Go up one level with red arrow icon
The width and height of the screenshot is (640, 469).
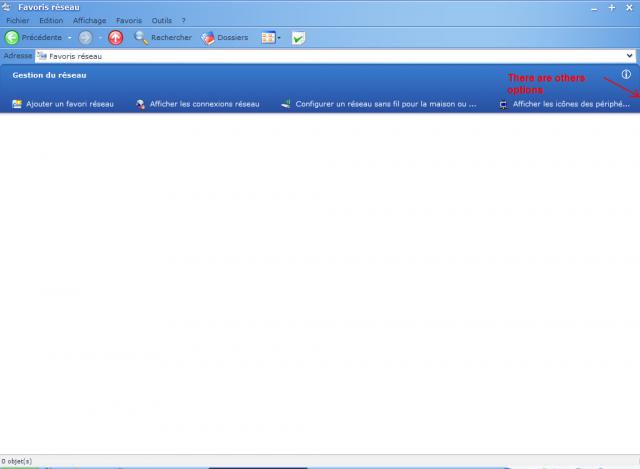pyautogui.click(x=116, y=38)
